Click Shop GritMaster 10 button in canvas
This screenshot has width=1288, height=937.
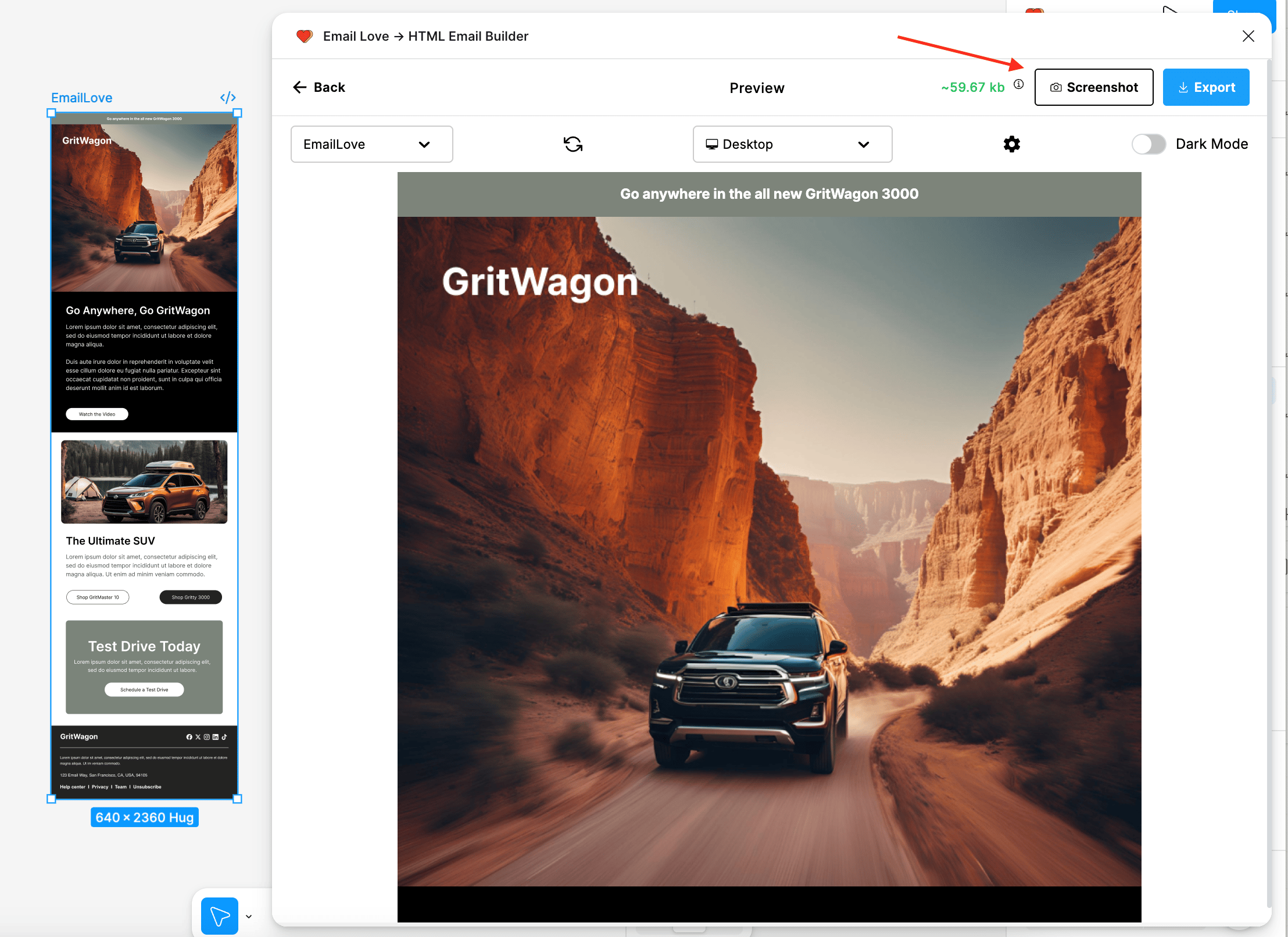98,597
